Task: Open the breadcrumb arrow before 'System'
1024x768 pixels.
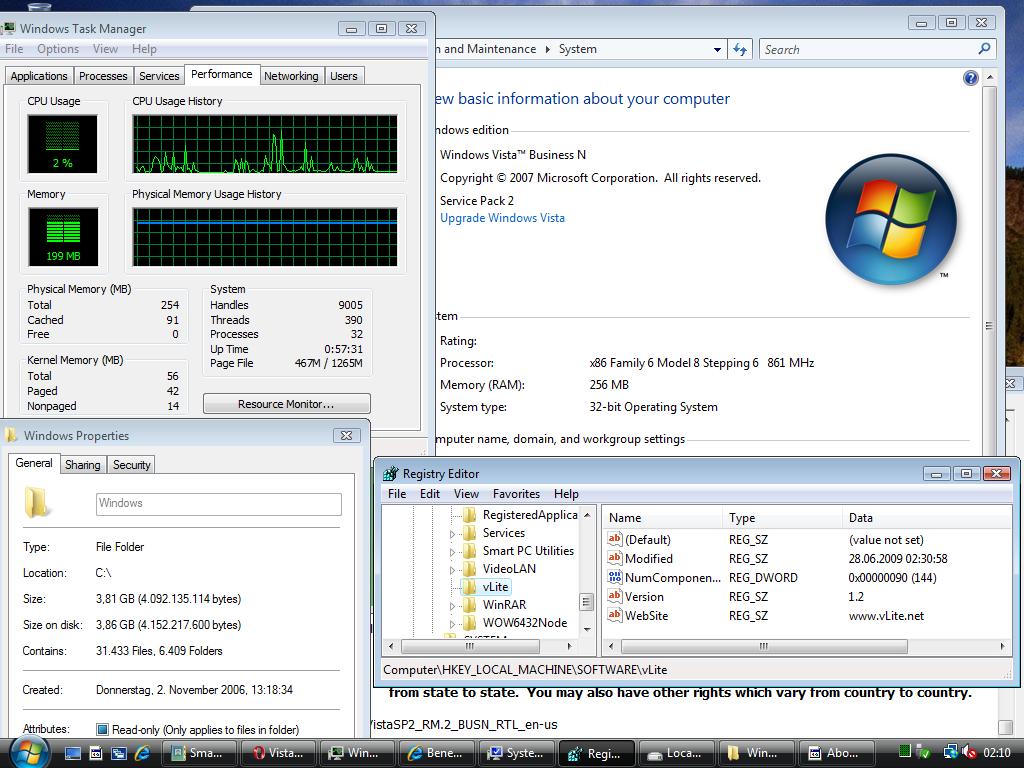Action: click(x=547, y=50)
